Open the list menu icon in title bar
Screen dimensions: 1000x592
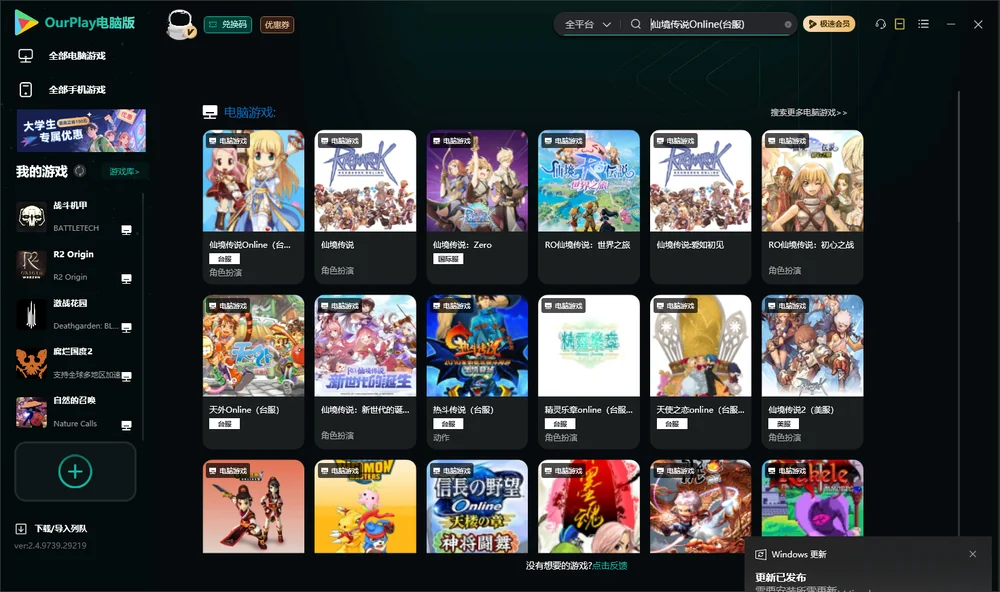pyautogui.click(x=923, y=24)
